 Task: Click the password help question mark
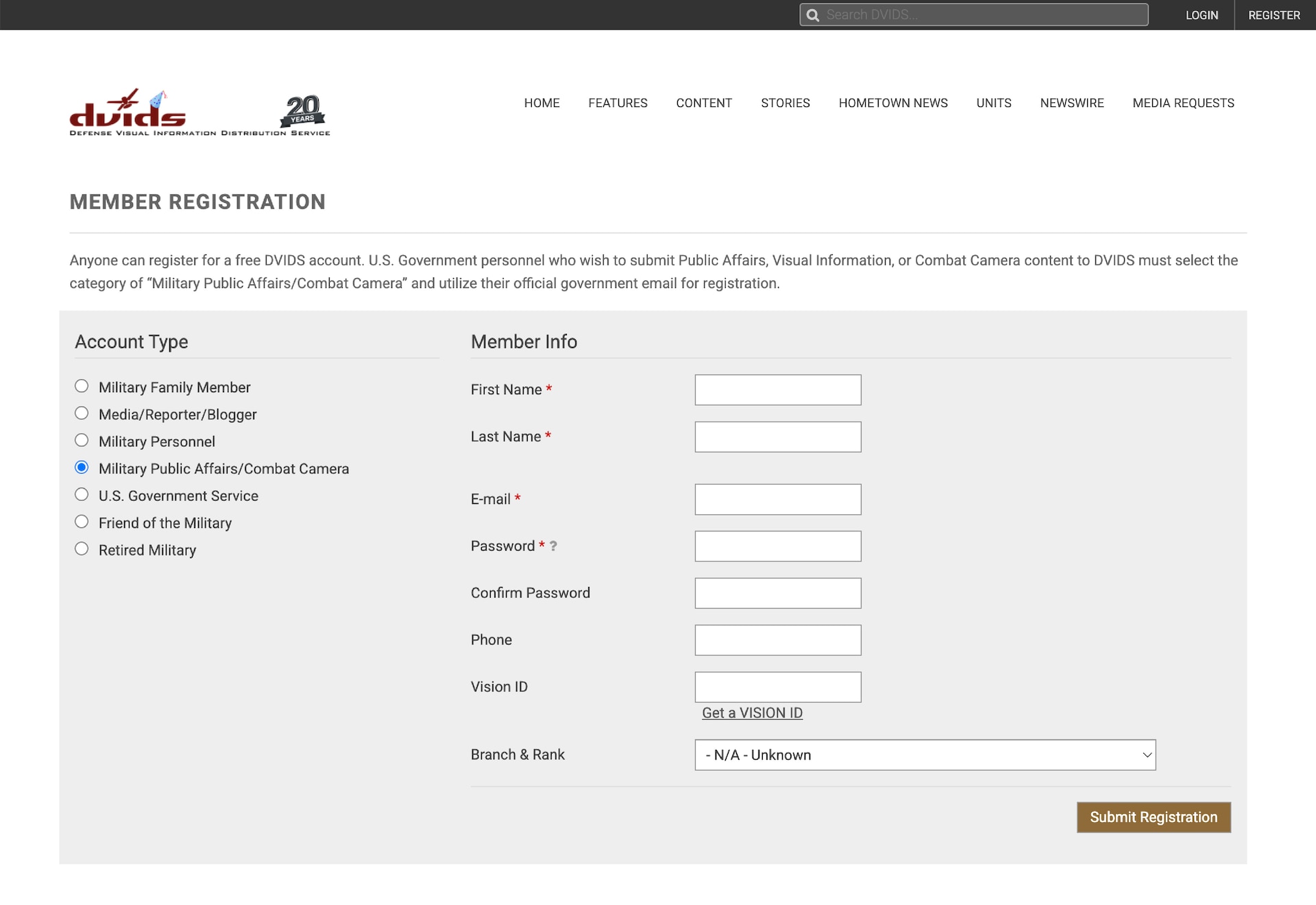coord(553,546)
